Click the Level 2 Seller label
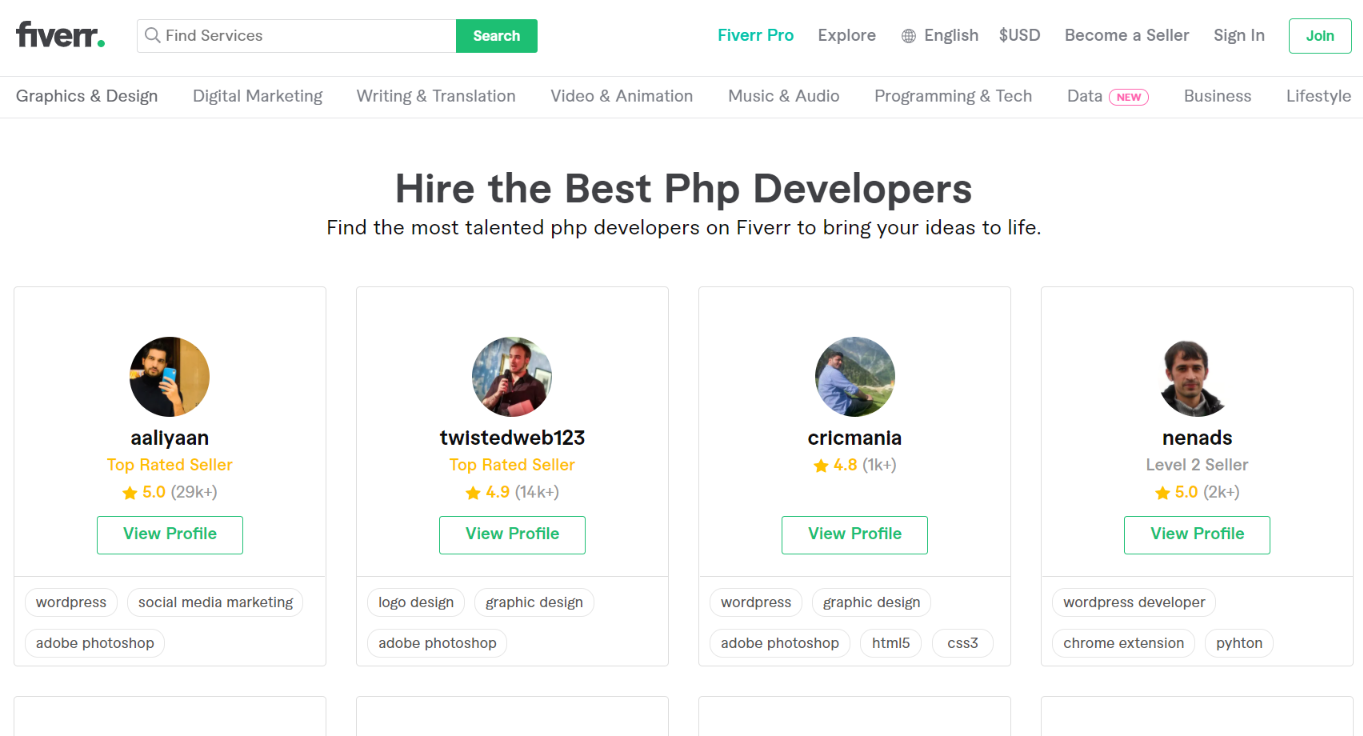 tap(1197, 465)
